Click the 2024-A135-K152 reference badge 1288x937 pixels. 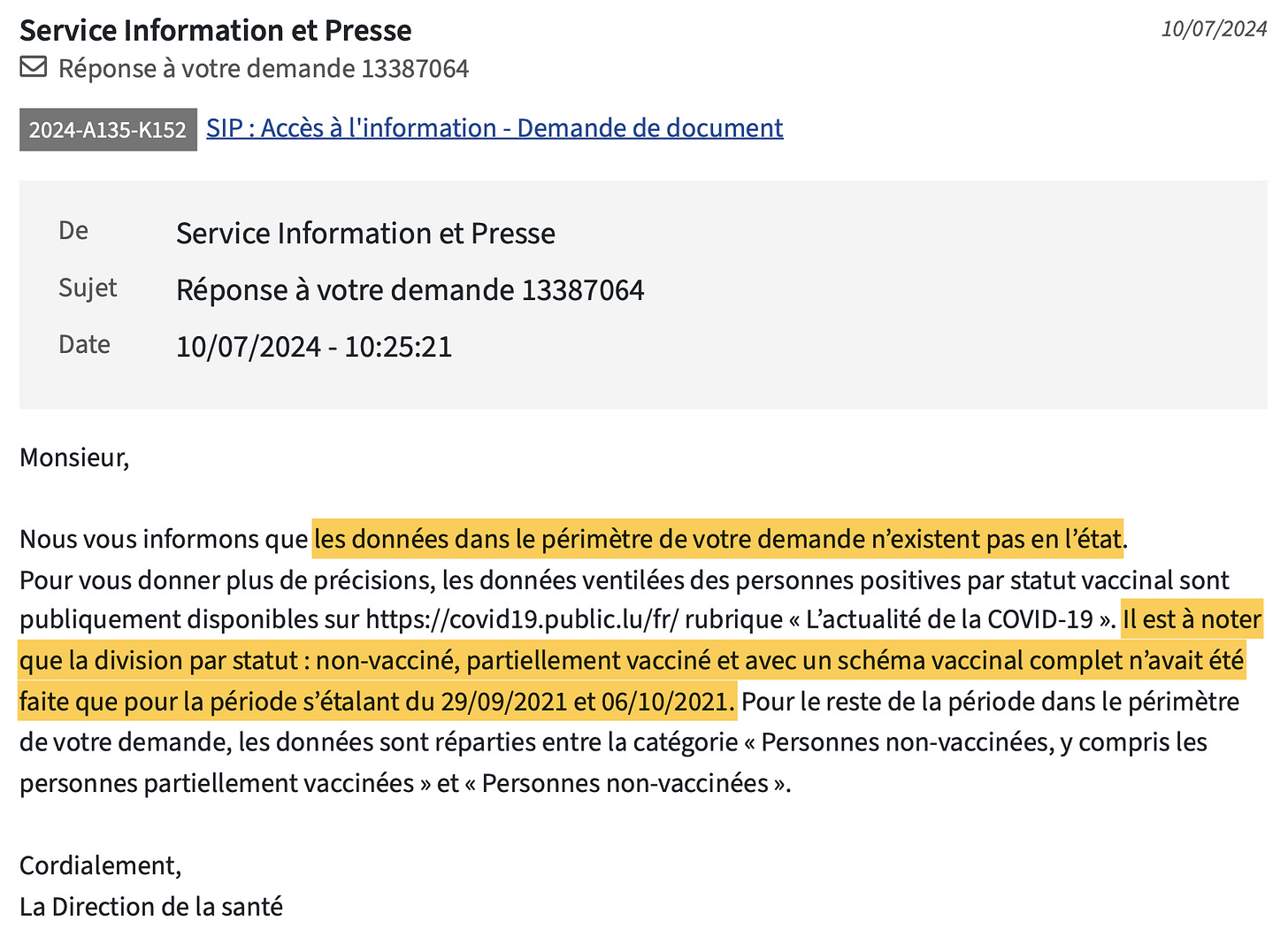tap(108, 130)
